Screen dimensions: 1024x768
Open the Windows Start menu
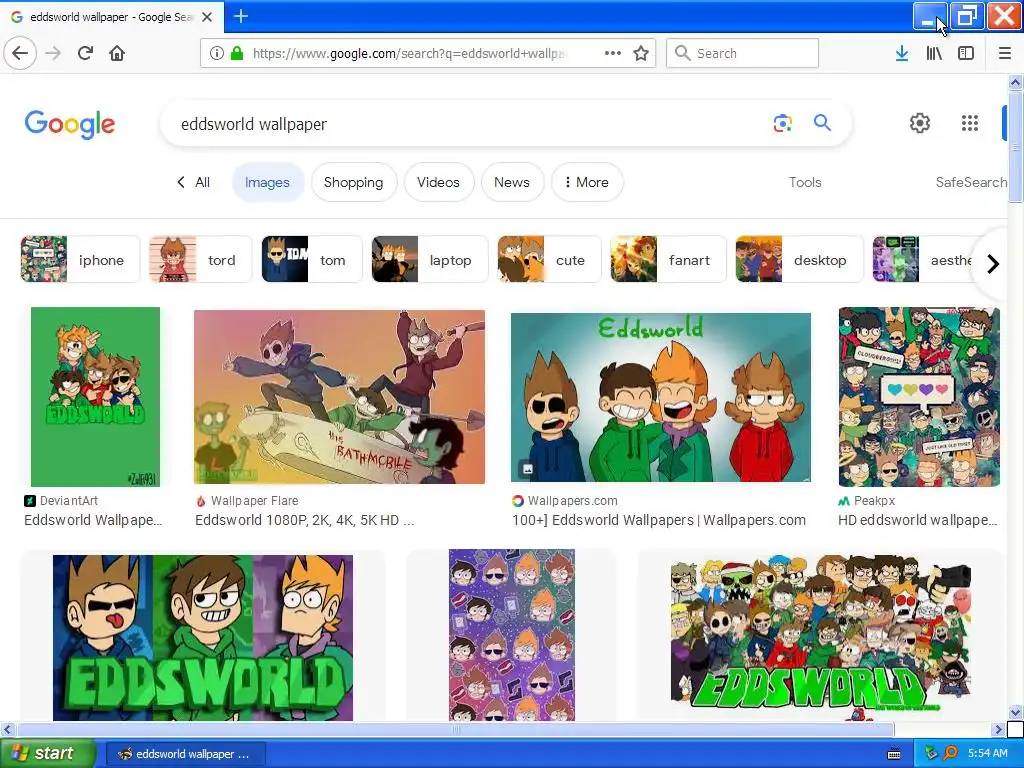(48, 754)
